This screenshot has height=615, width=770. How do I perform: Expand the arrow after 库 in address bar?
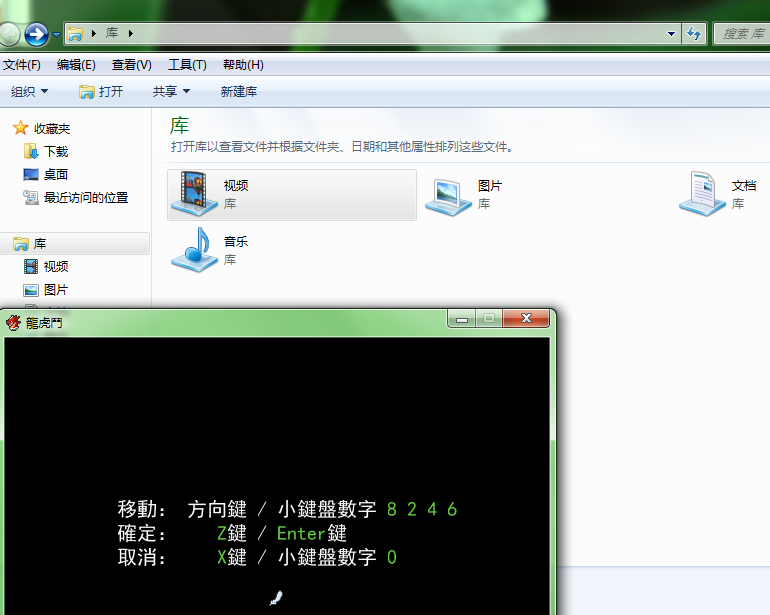coord(131,33)
